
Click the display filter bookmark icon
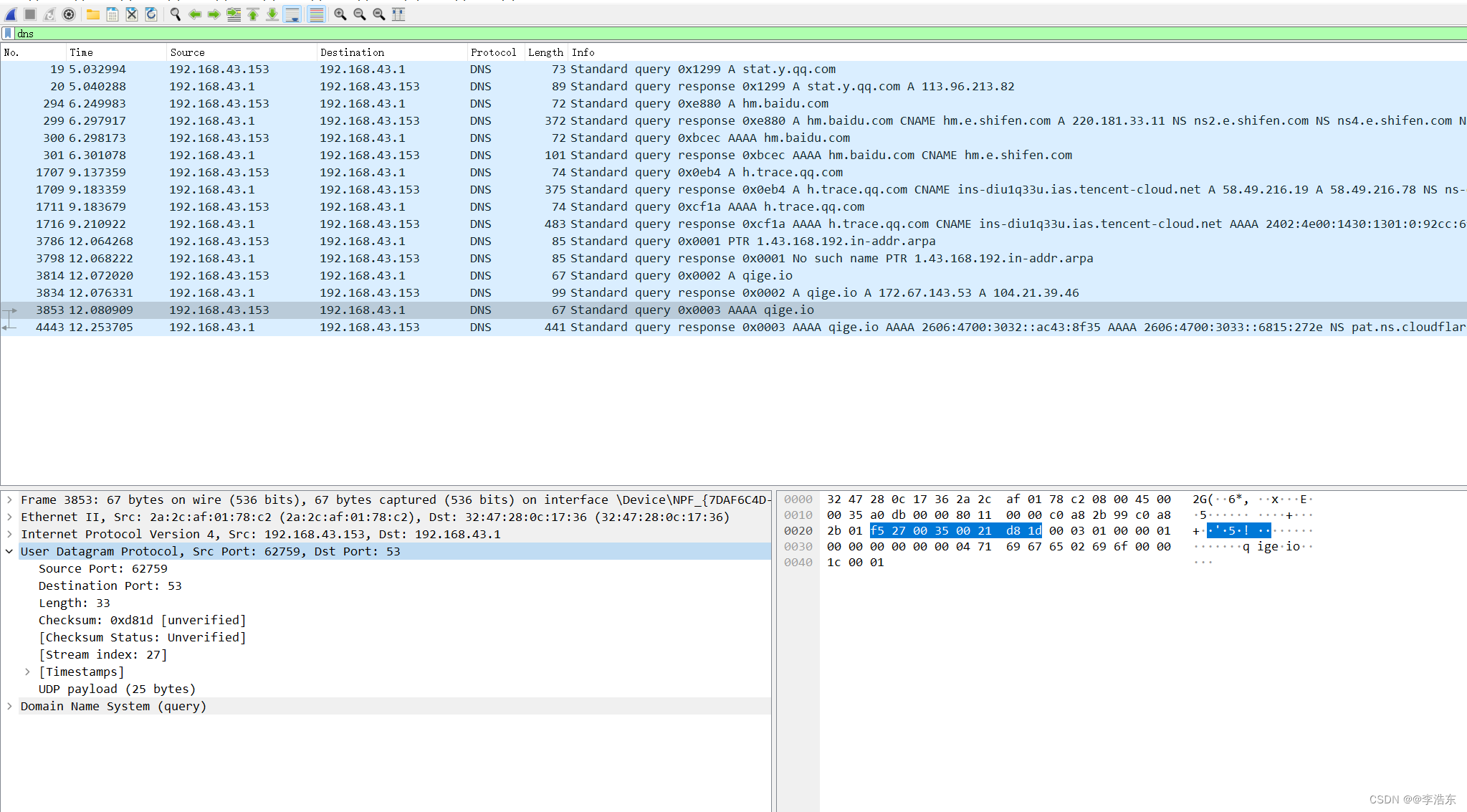tap(8, 34)
